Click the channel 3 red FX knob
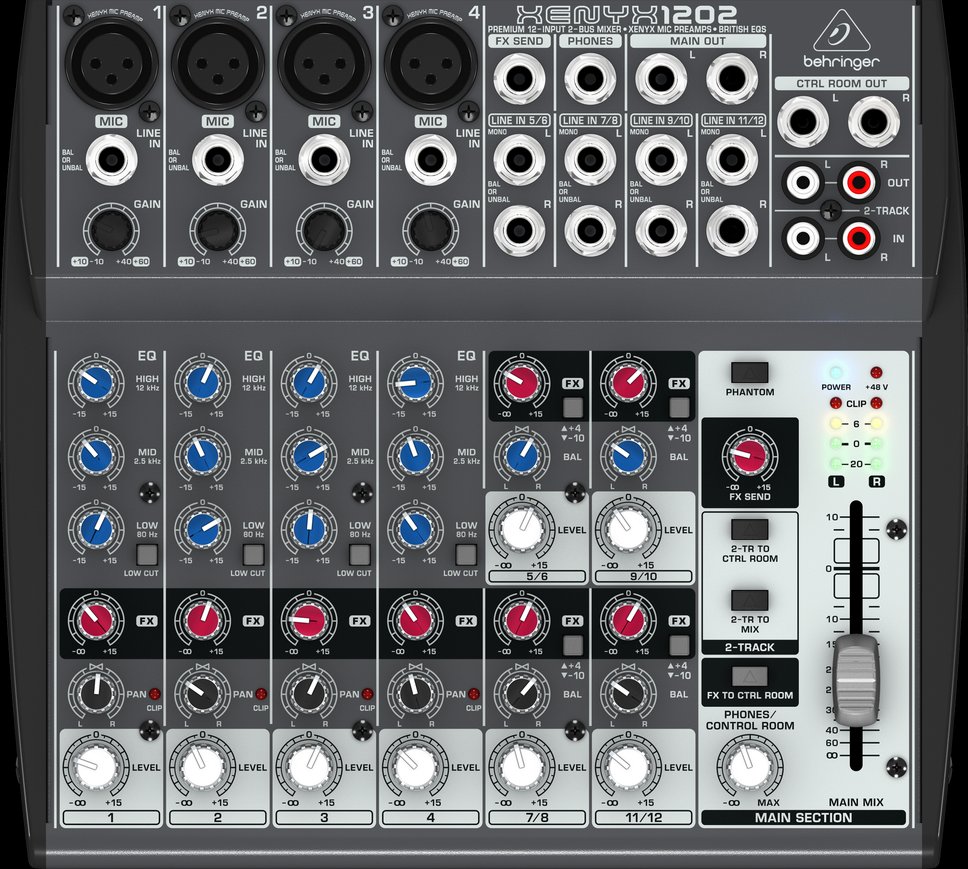Viewport: 968px width, 869px height. pyautogui.click(x=309, y=620)
